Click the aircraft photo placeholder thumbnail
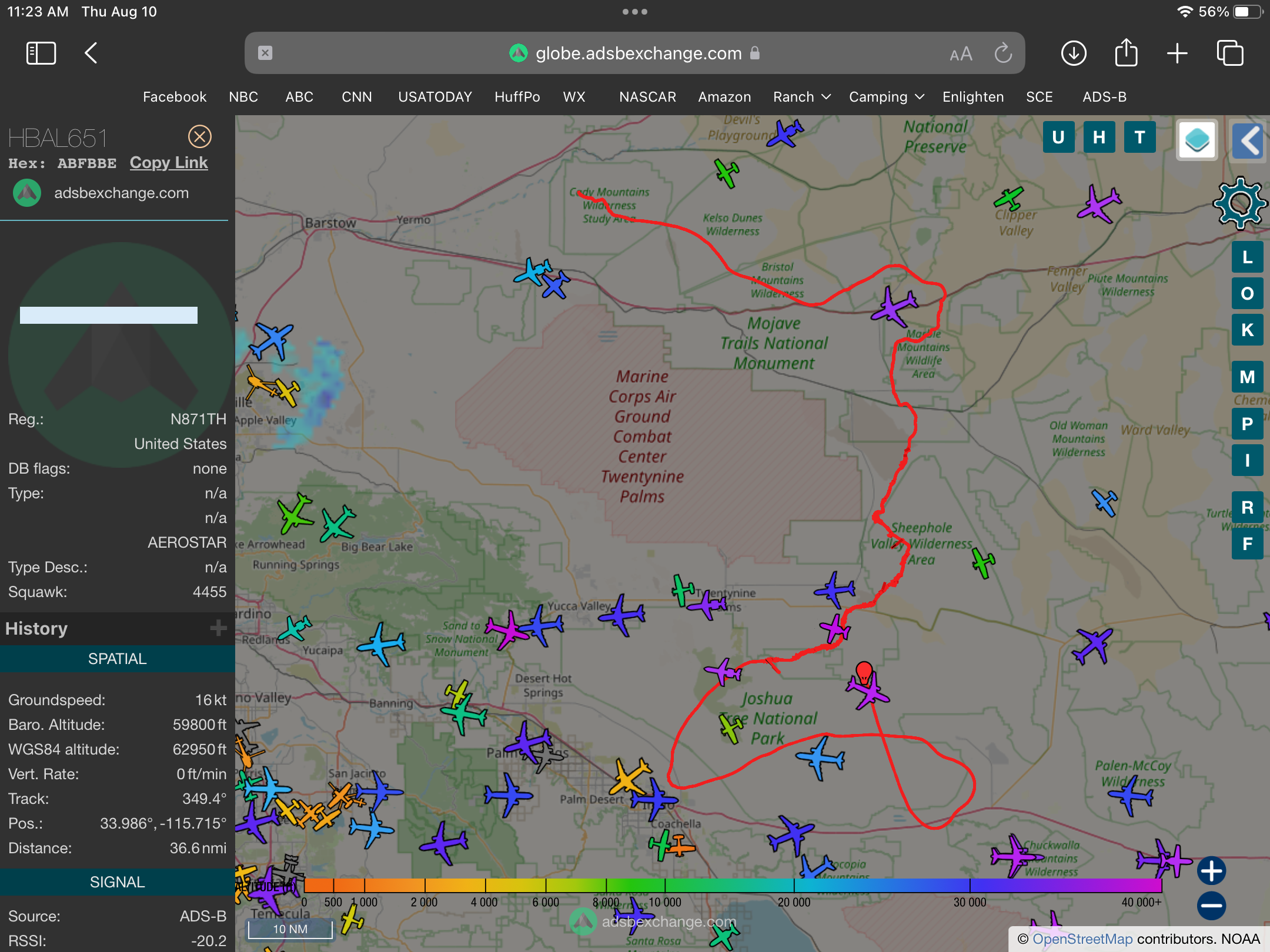Viewport: 1270px width, 952px height. [121, 355]
